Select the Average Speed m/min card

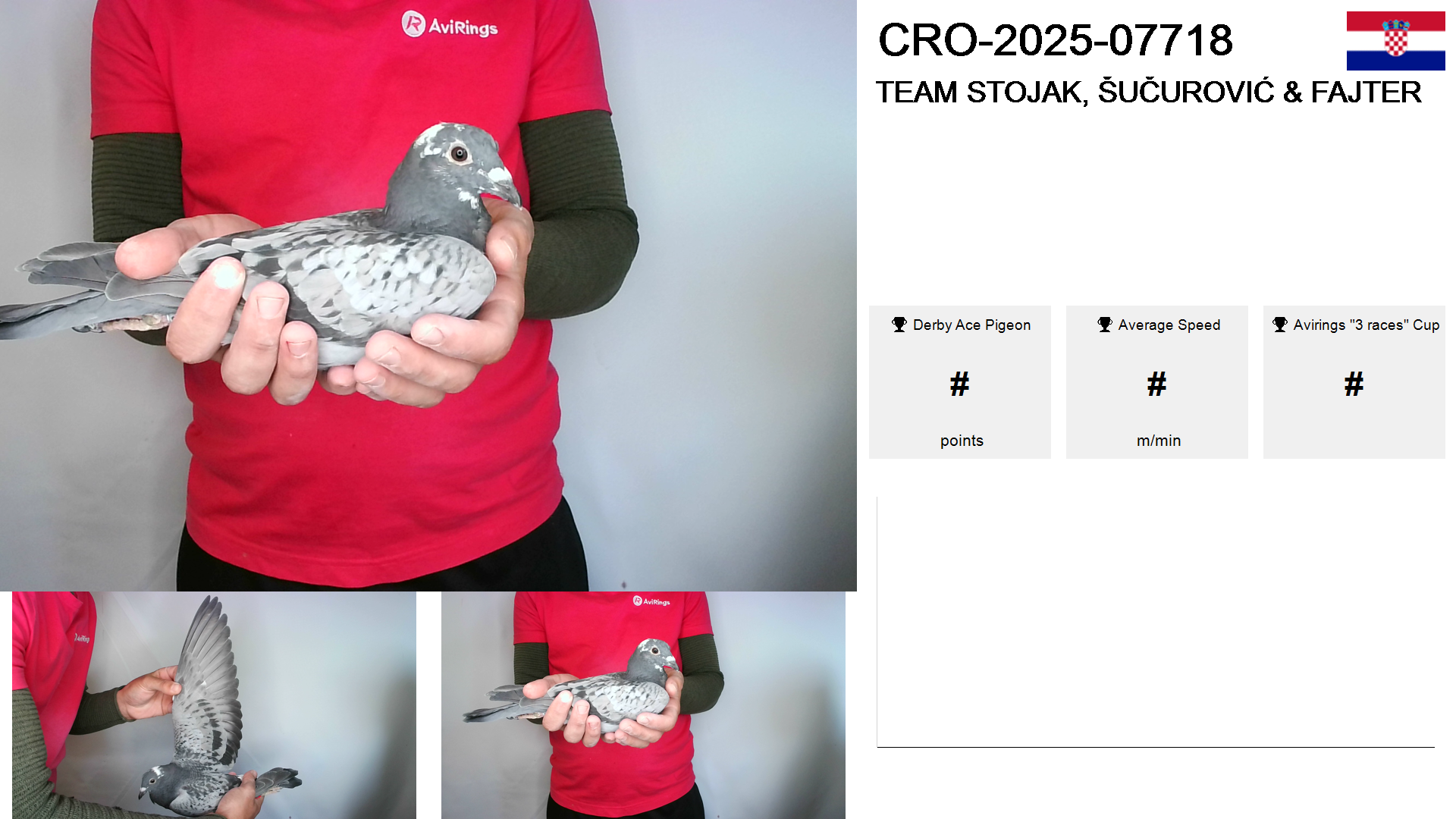tap(1157, 382)
